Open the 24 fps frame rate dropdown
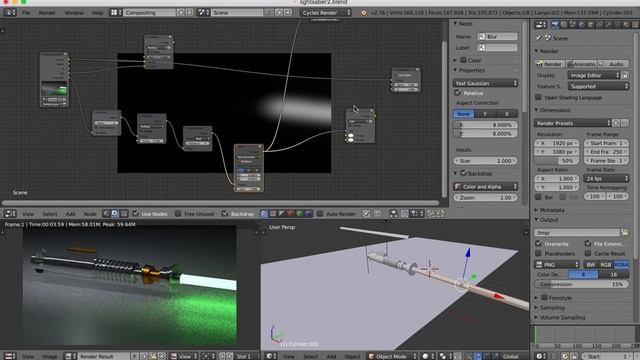 pyautogui.click(x=607, y=179)
